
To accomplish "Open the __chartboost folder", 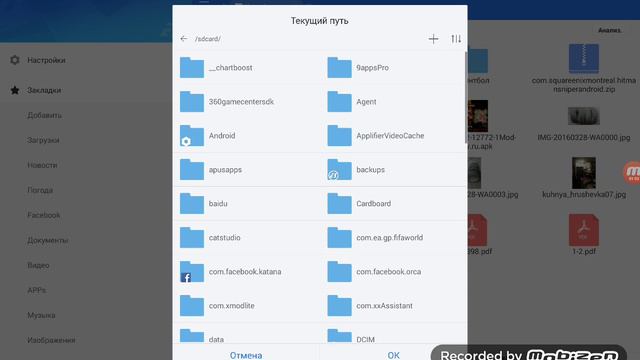I will click(x=247, y=68).
